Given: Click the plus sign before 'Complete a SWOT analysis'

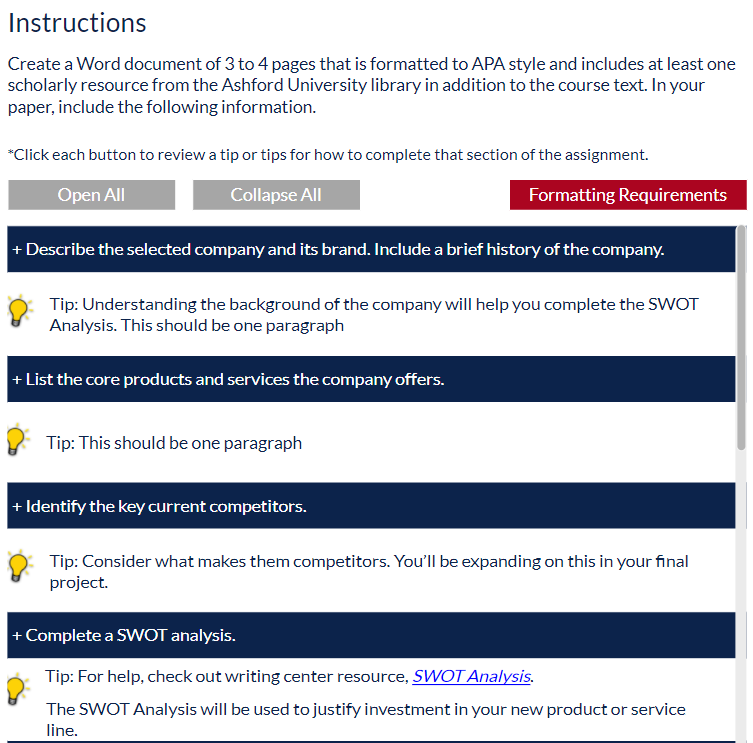Looking at the screenshot, I should click(17, 636).
